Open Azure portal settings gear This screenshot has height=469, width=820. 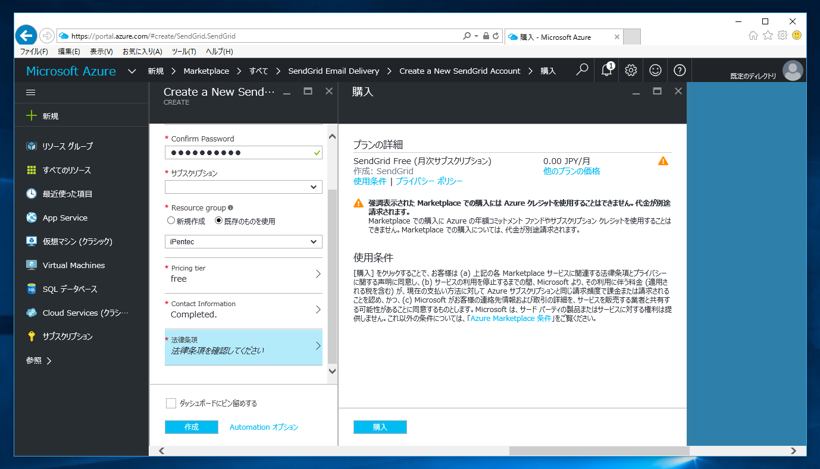(x=631, y=70)
